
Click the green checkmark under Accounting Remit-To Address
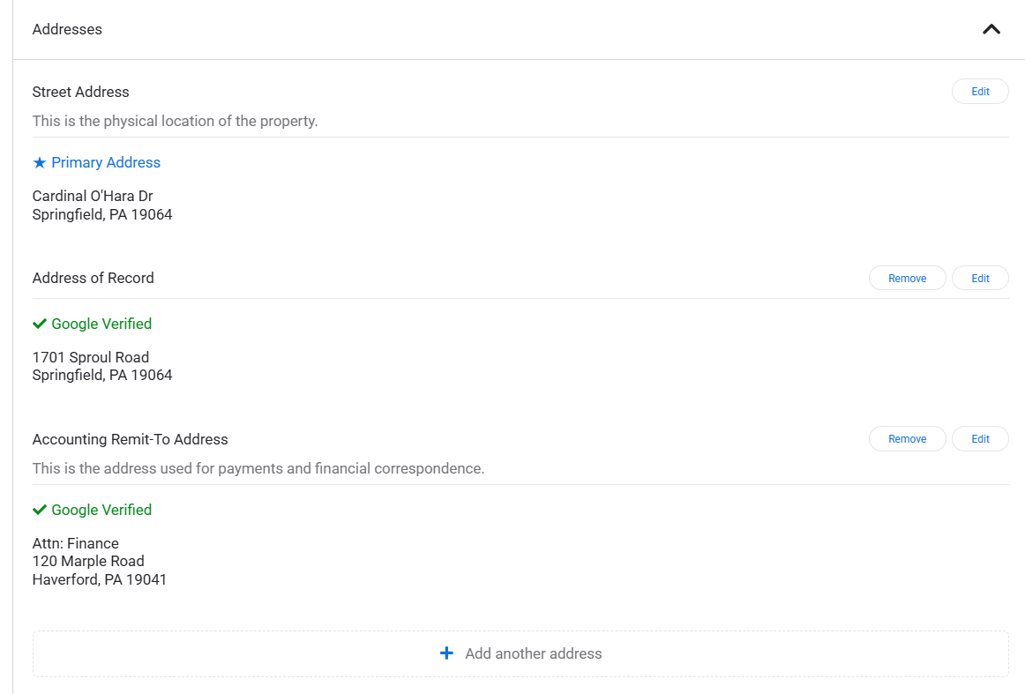(39, 510)
